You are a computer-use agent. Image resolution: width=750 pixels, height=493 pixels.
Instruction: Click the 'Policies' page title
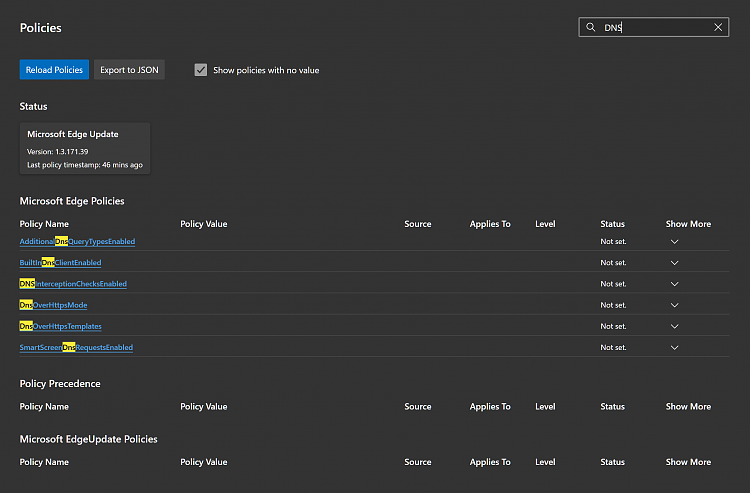pyautogui.click(x=41, y=28)
